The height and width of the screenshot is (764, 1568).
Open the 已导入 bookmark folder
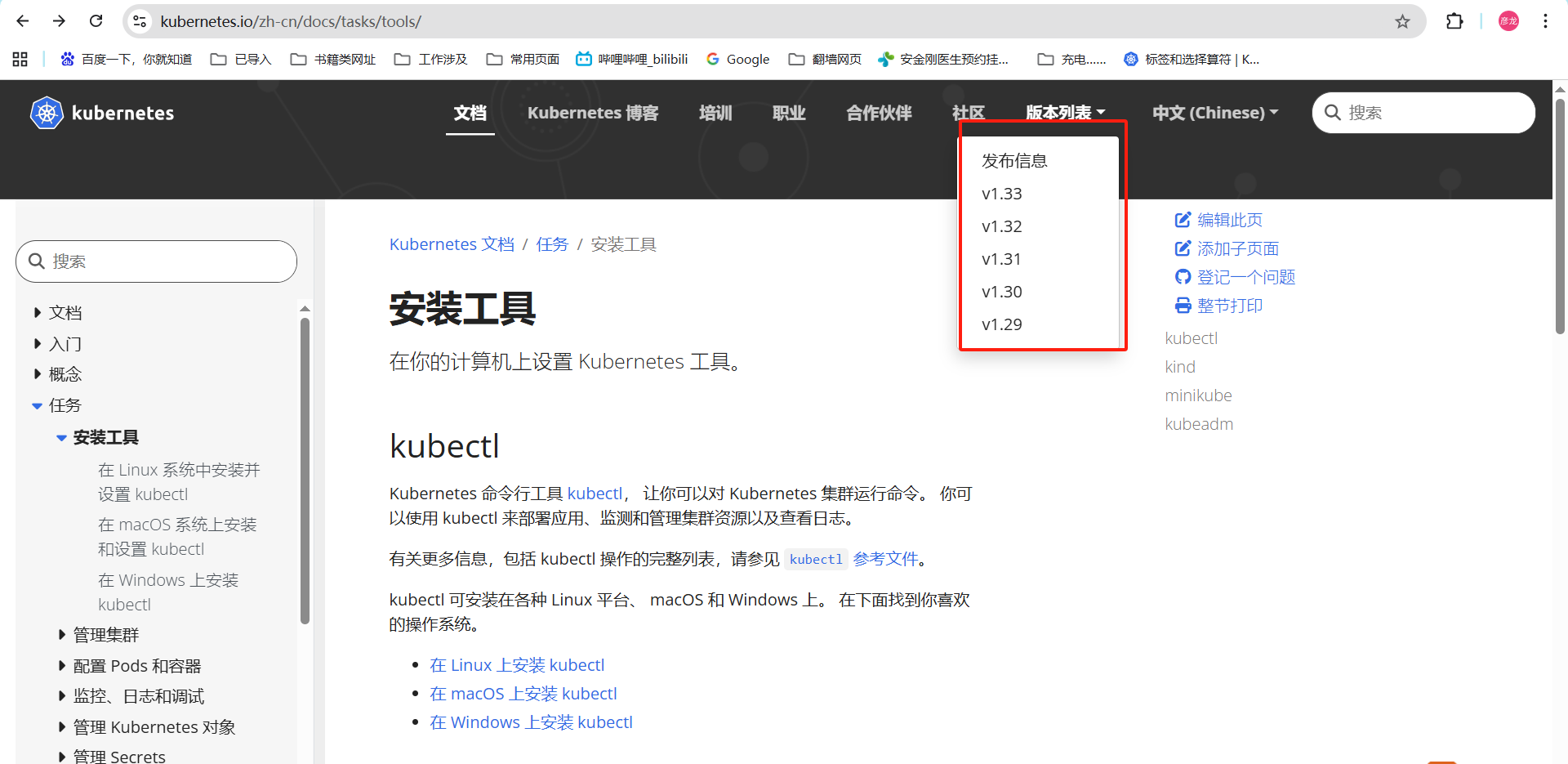point(241,59)
